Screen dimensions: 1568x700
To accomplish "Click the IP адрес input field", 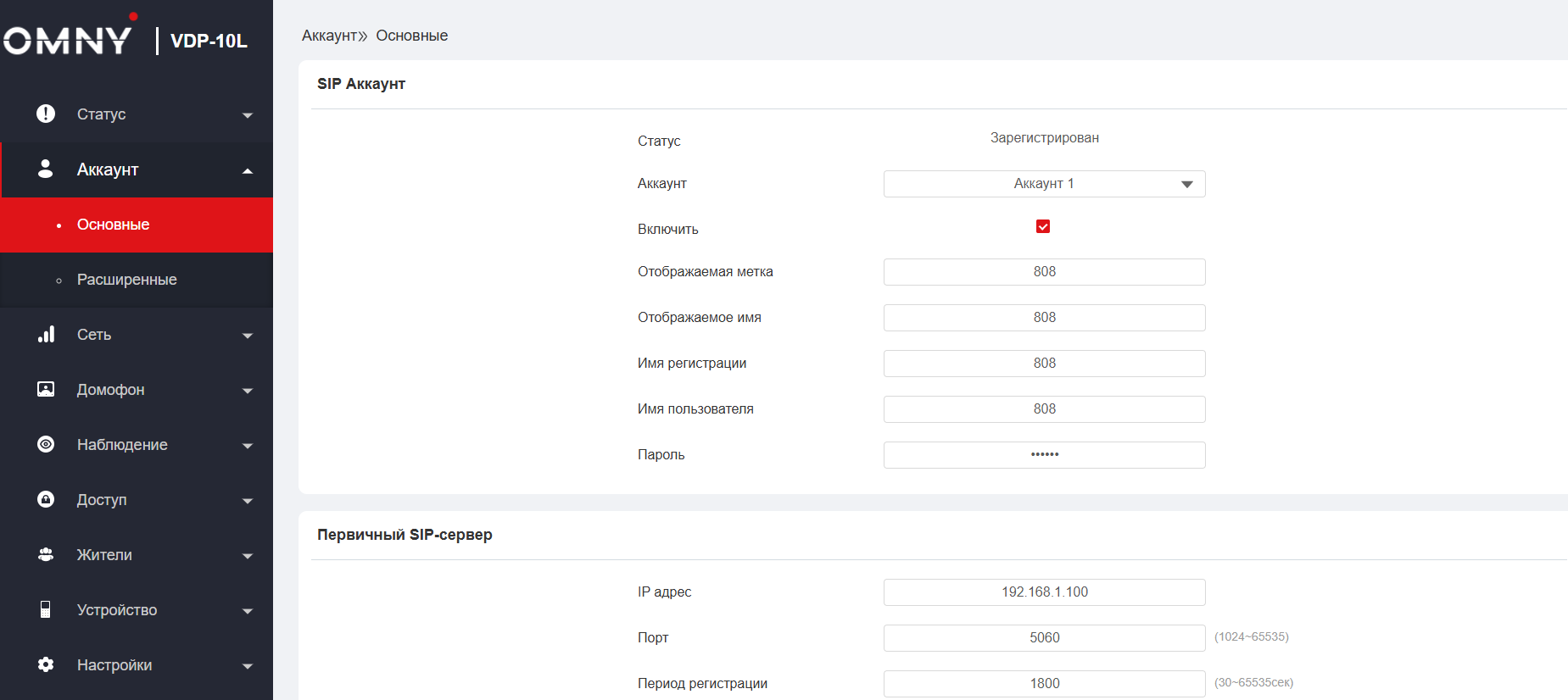I will click(1044, 592).
